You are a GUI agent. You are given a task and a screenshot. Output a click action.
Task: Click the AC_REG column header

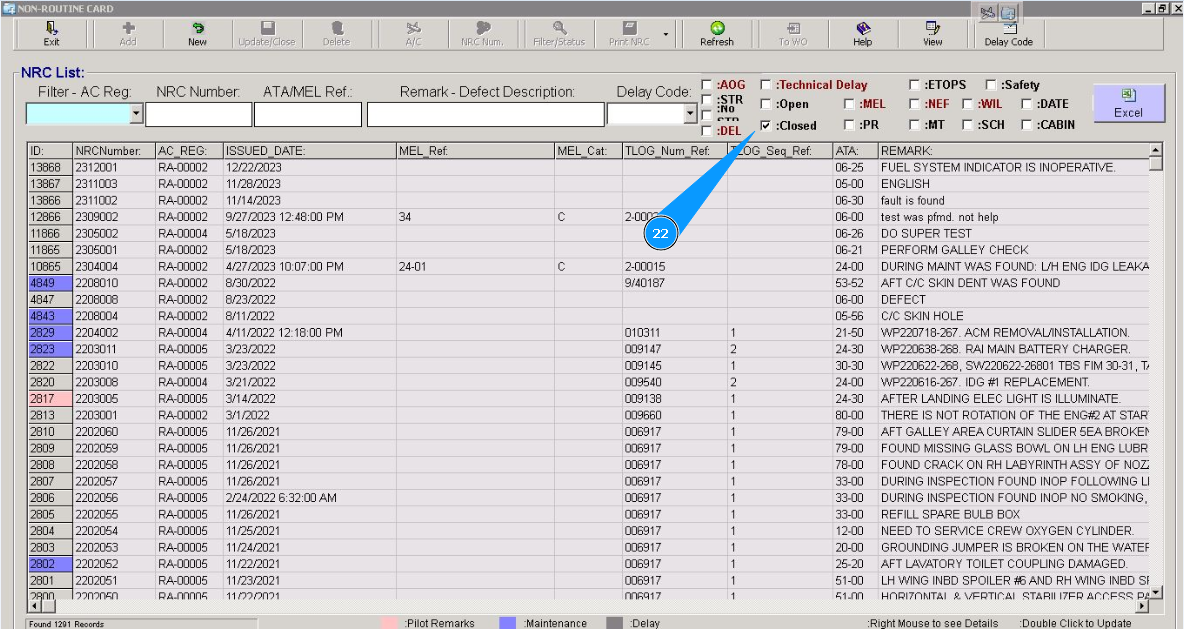pos(189,151)
